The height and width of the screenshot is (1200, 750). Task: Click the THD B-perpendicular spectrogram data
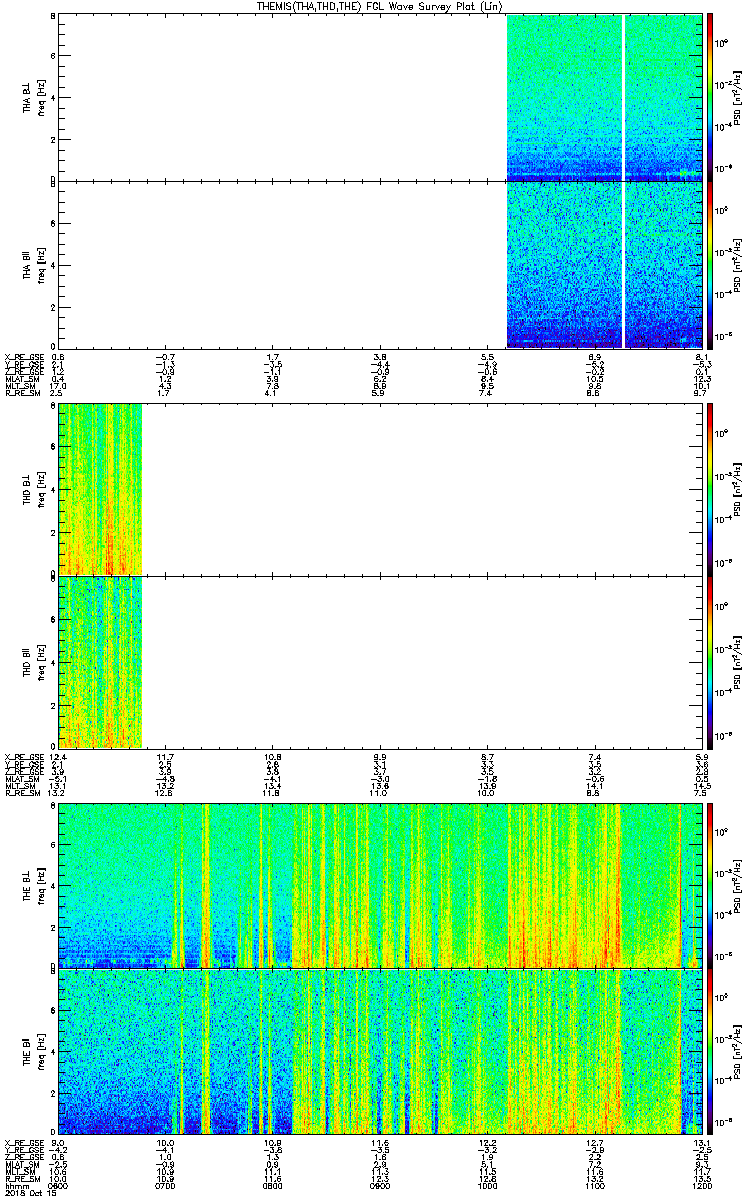pyautogui.click(x=100, y=488)
